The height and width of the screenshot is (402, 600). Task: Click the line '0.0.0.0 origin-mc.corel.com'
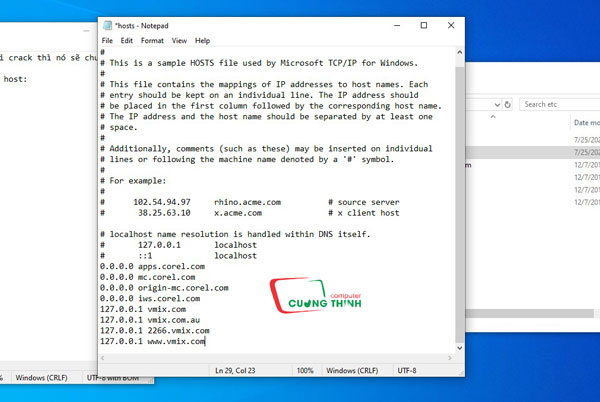coord(164,288)
